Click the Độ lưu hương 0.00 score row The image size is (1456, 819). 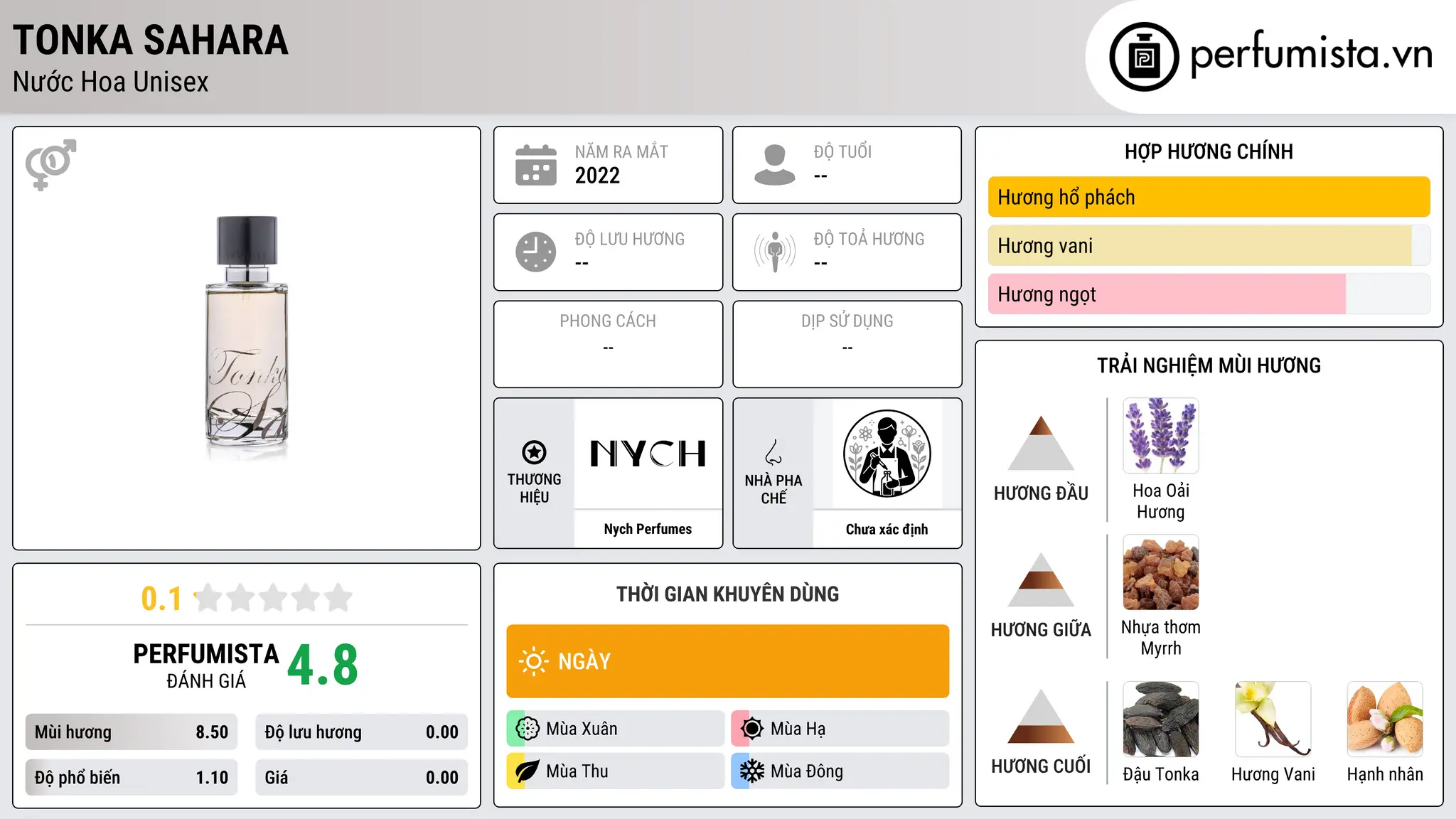pos(362,732)
